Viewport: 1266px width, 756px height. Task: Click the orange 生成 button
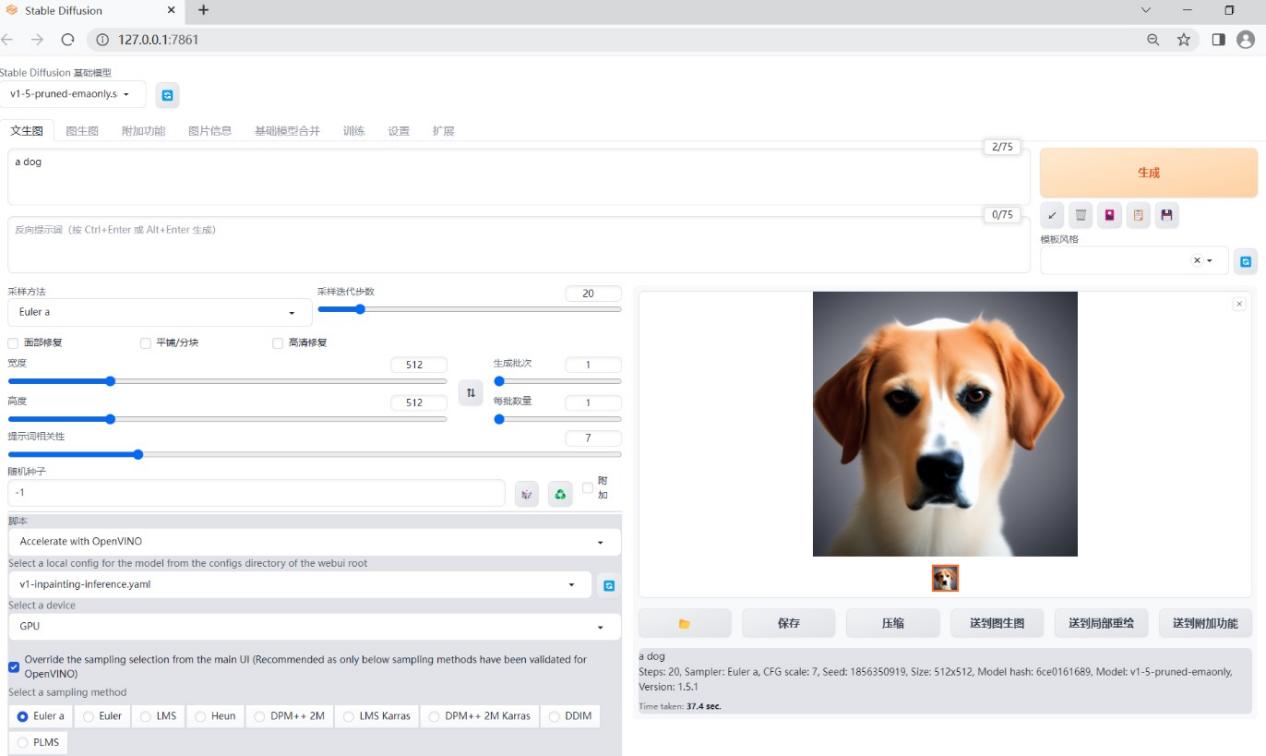(x=1148, y=173)
